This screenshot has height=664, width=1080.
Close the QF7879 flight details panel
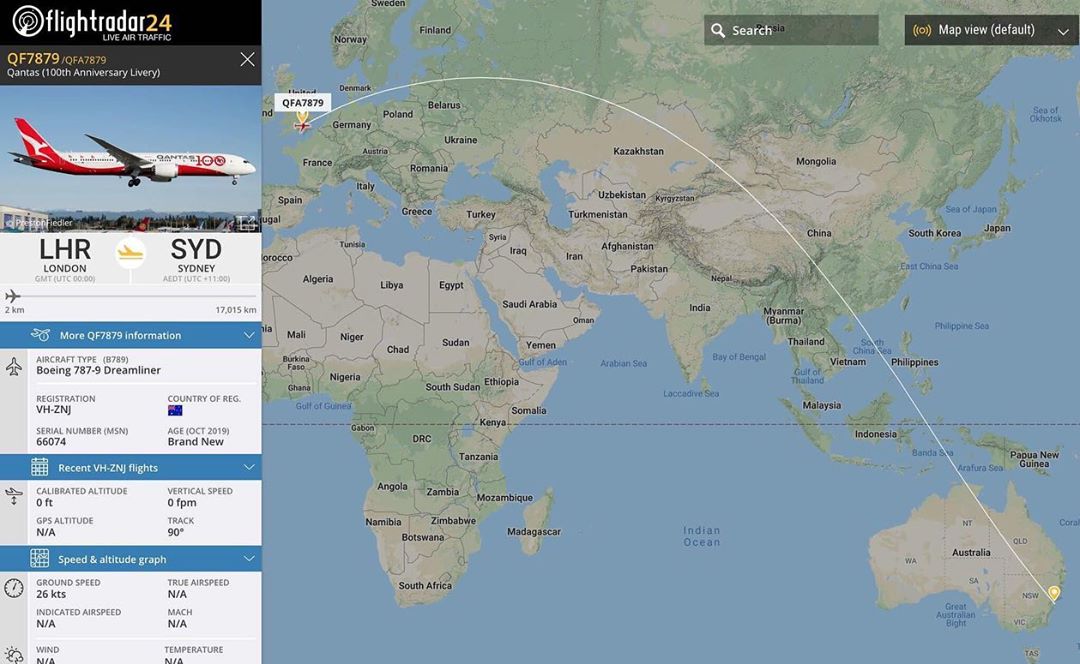pyautogui.click(x=247, y=60)
